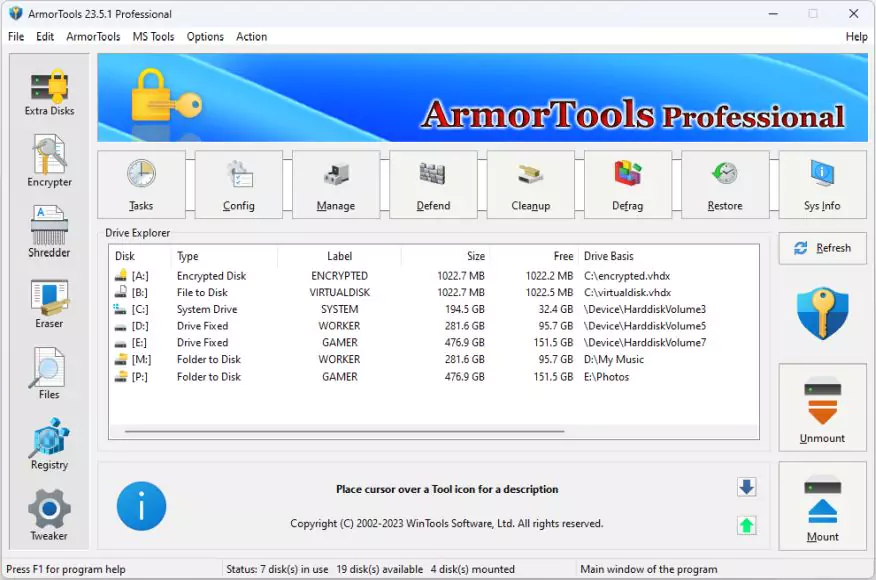Open the Registry tool

coord(49,444)
